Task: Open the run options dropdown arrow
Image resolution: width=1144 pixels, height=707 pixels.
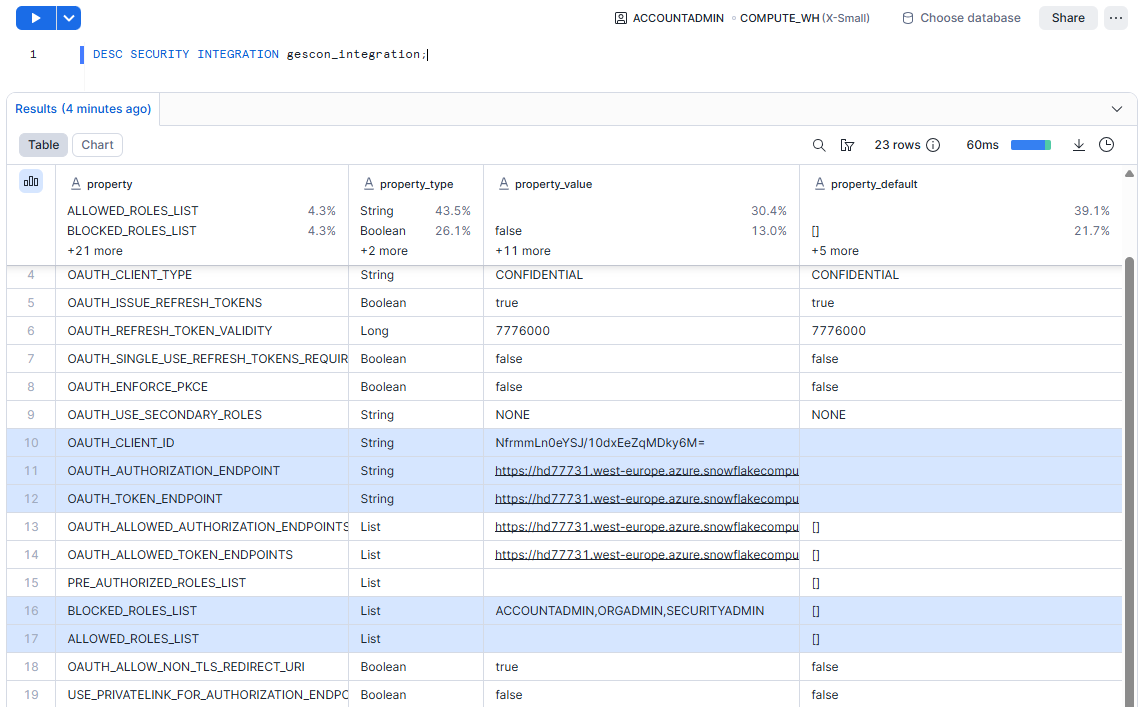Action: pyautogui.click(x=68, y=18)
